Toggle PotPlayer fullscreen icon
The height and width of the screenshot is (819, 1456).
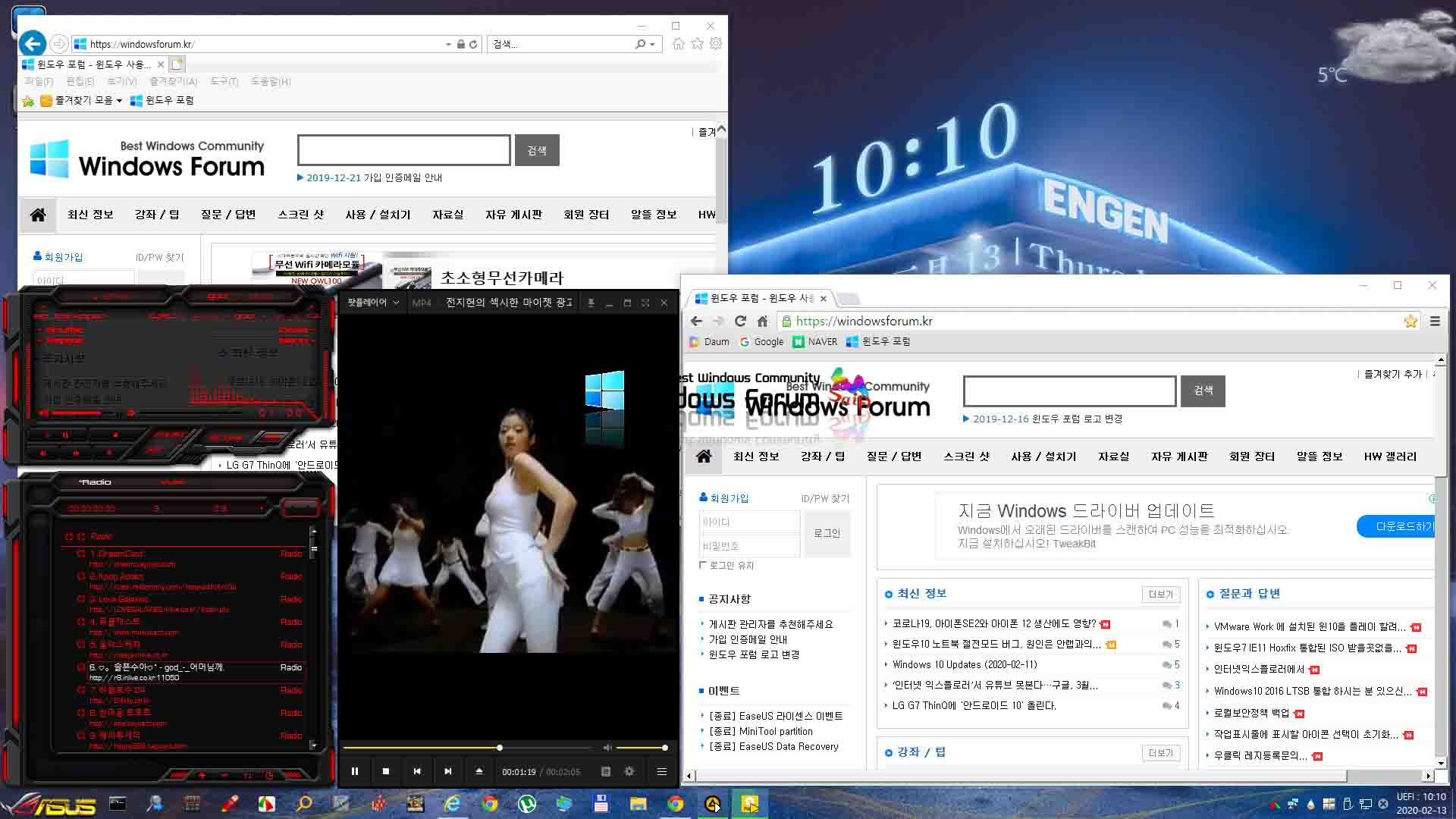tap(645, 303)
